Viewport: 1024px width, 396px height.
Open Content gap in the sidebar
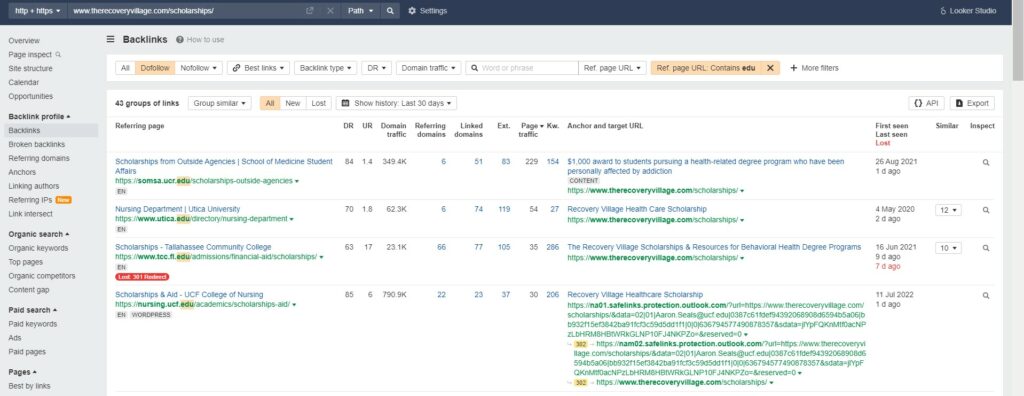pyautogui.click(x=29, y=289)
